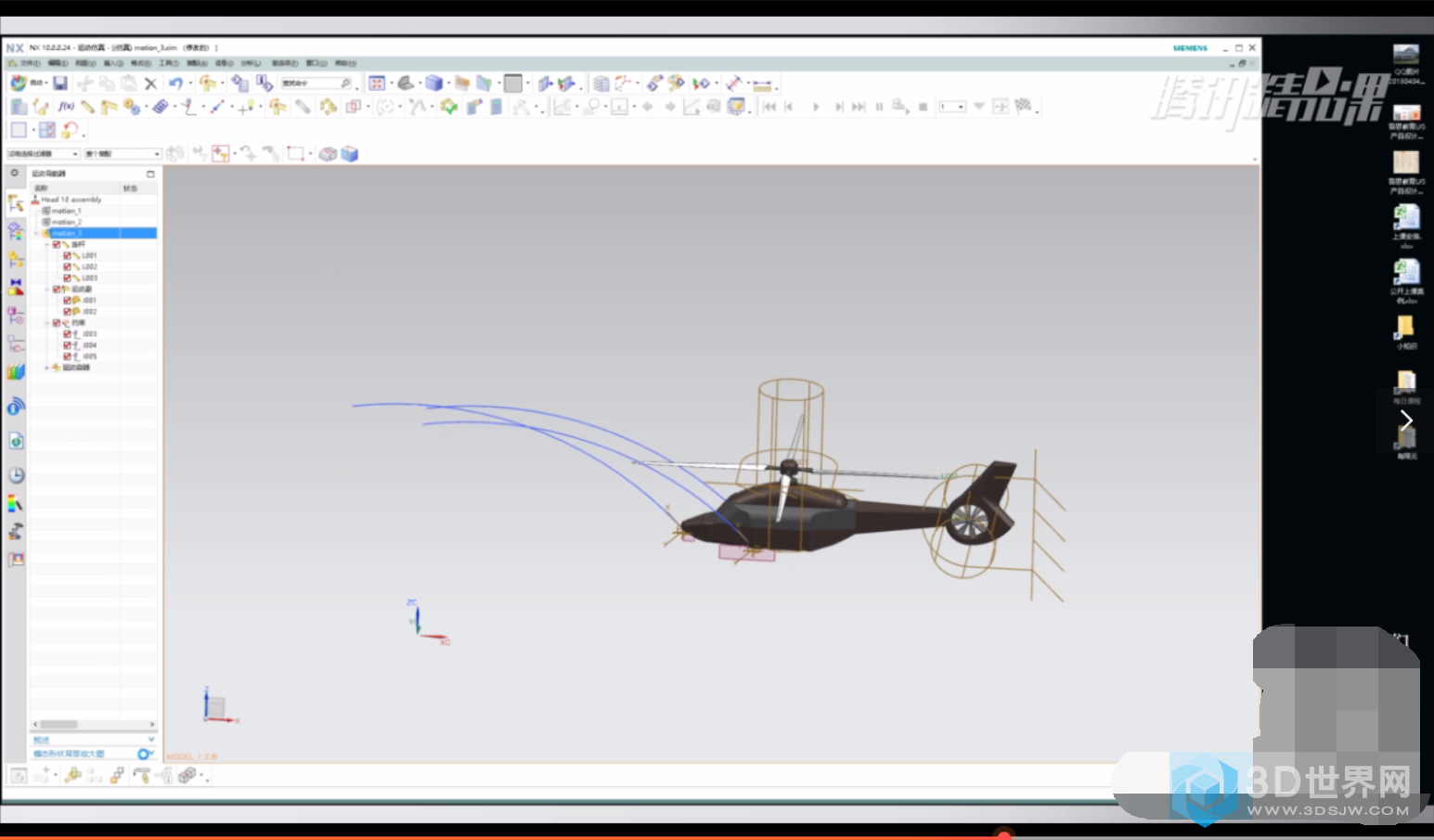Screen dimensions: 1434x840
Task: Click the gear coupler icon
Action: pyautogui.click(x=134, y=107)
